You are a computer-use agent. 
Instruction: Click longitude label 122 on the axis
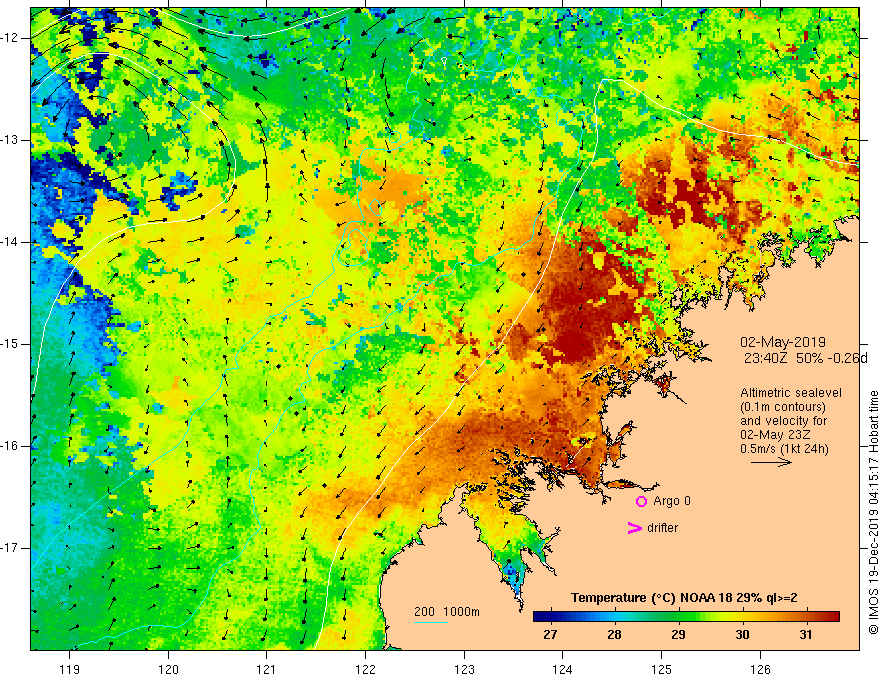[365, 669]
